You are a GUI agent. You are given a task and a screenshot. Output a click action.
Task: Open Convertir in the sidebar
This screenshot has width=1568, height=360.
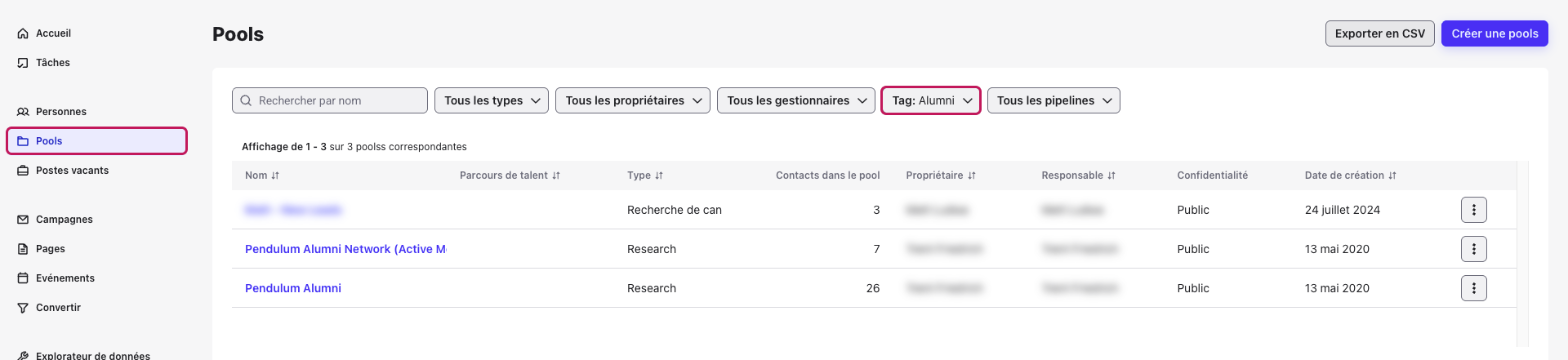pyautogui.click(x=58, y=307)
